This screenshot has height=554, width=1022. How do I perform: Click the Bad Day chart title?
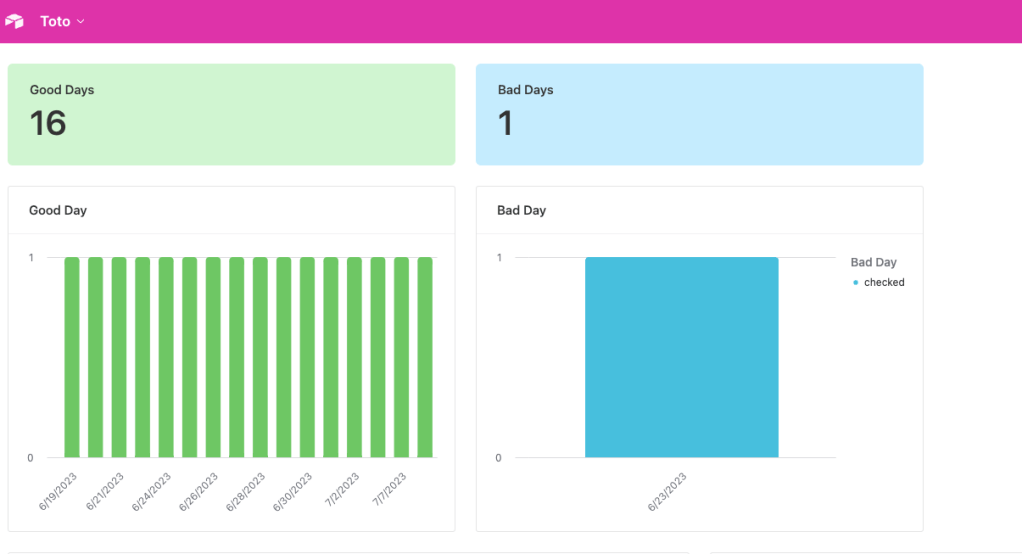pos(521,210)
